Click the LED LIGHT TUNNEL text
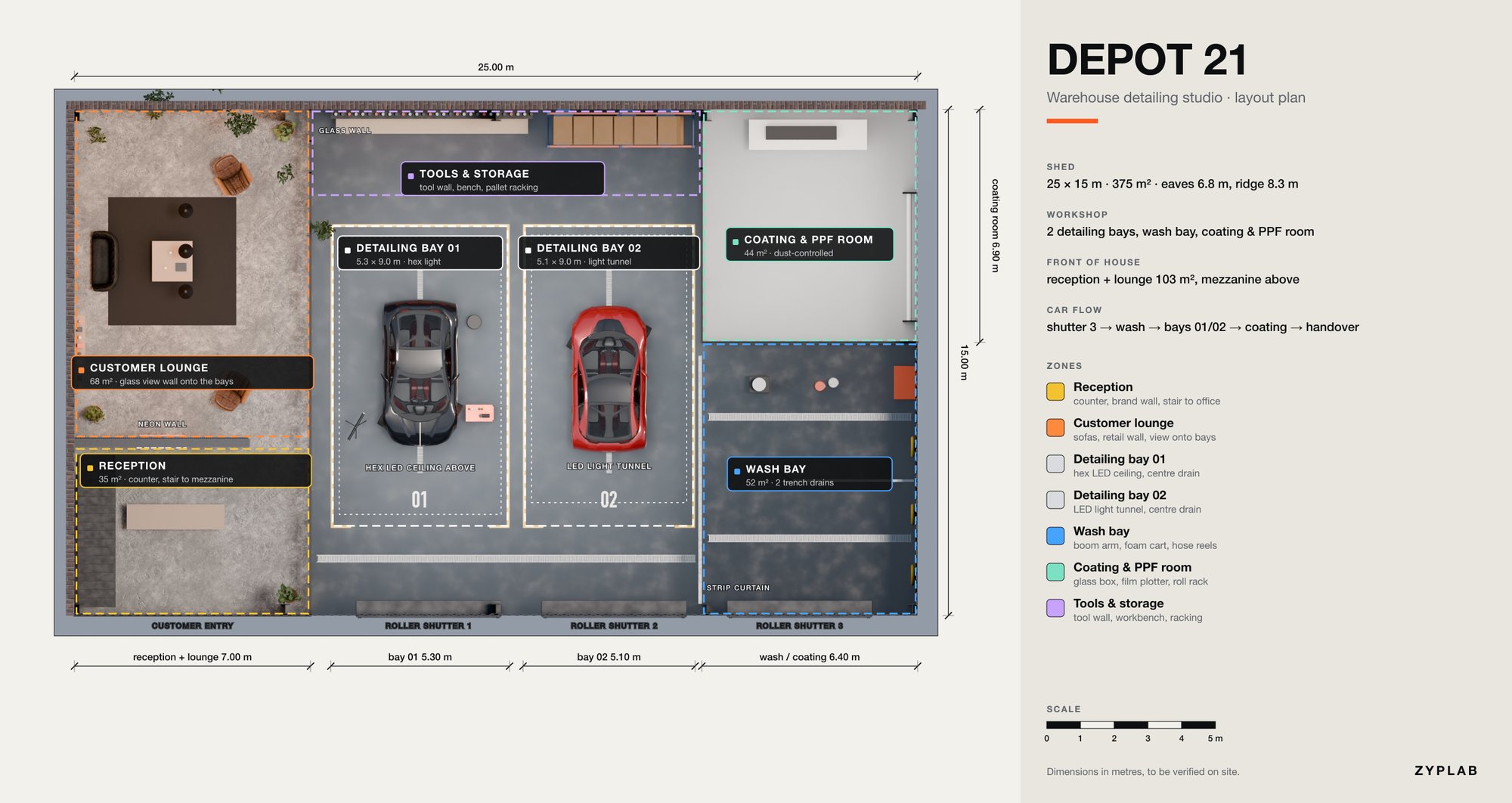 coord(609,467)
